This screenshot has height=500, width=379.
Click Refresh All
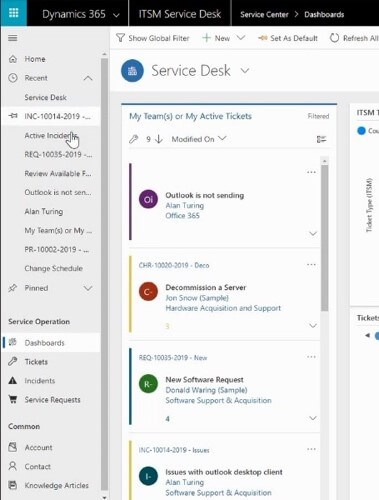[354, 38]
